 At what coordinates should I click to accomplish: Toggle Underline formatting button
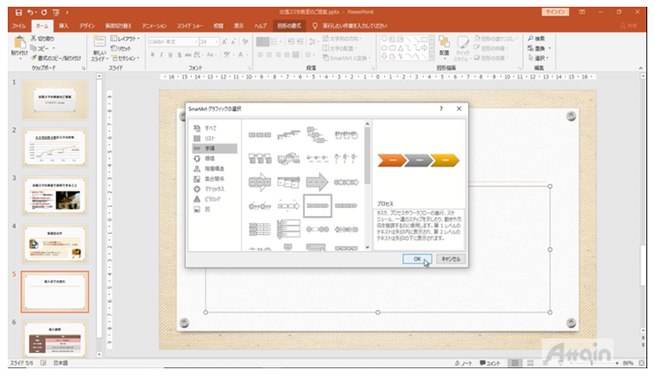click(170, 55)
